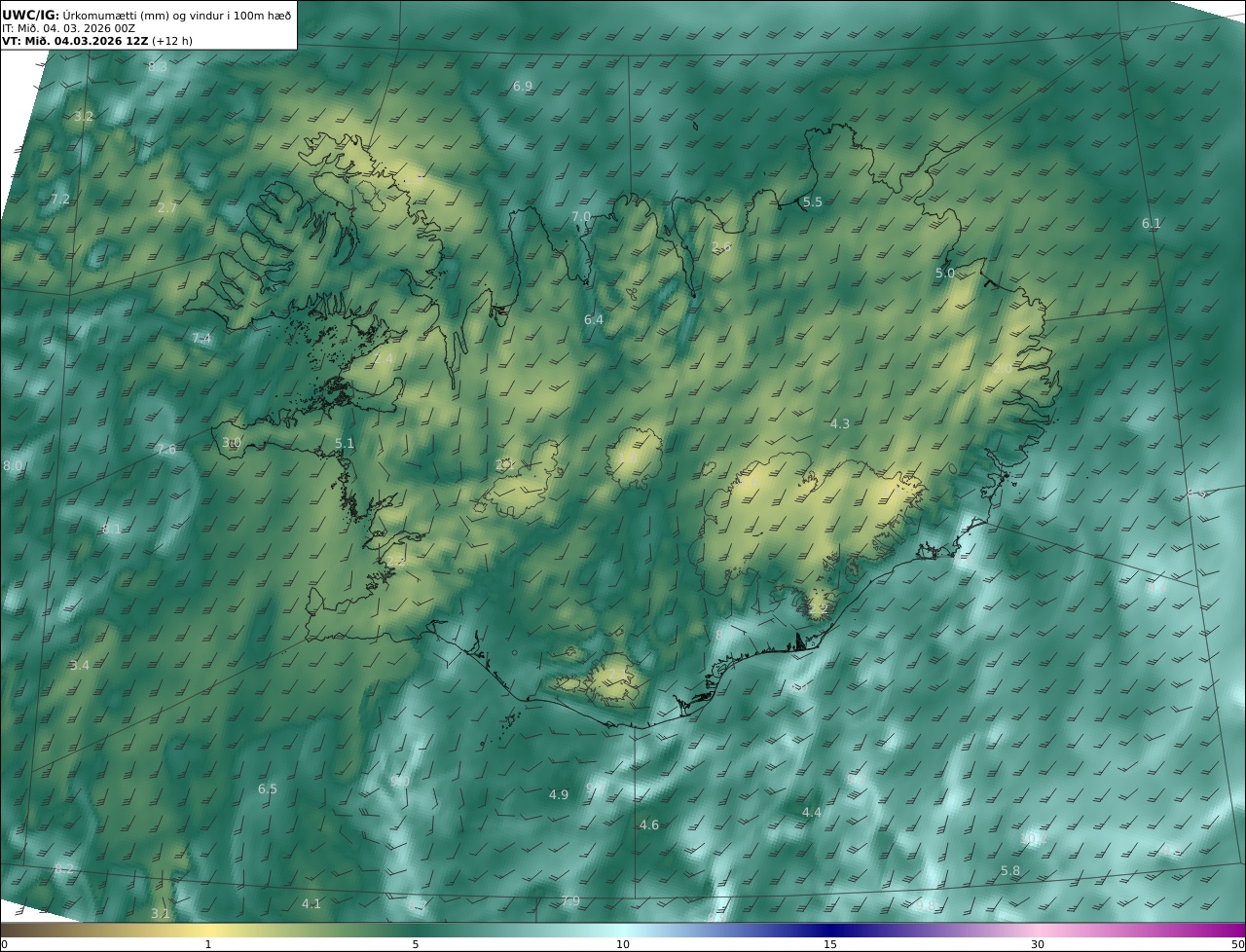Click the 4.1 value on the map
The height and width of the screenshot is (952, 1246).
coord(311,904)
